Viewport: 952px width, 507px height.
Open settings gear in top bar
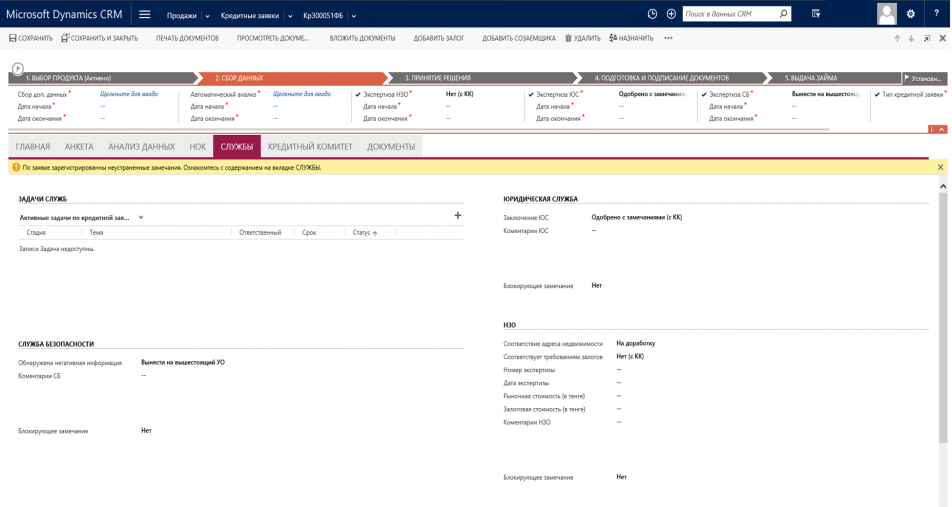[910, 14]
